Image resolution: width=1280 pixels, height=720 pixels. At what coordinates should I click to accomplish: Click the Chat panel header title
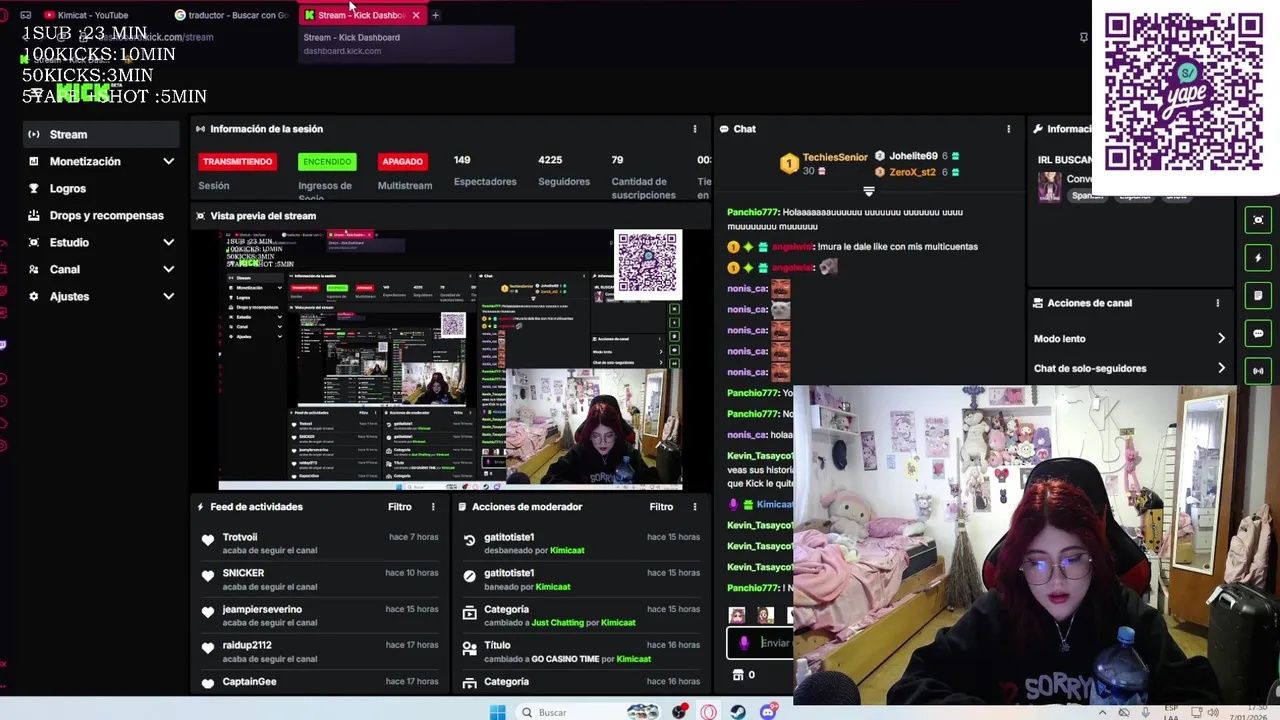click(x=744, y=129)
